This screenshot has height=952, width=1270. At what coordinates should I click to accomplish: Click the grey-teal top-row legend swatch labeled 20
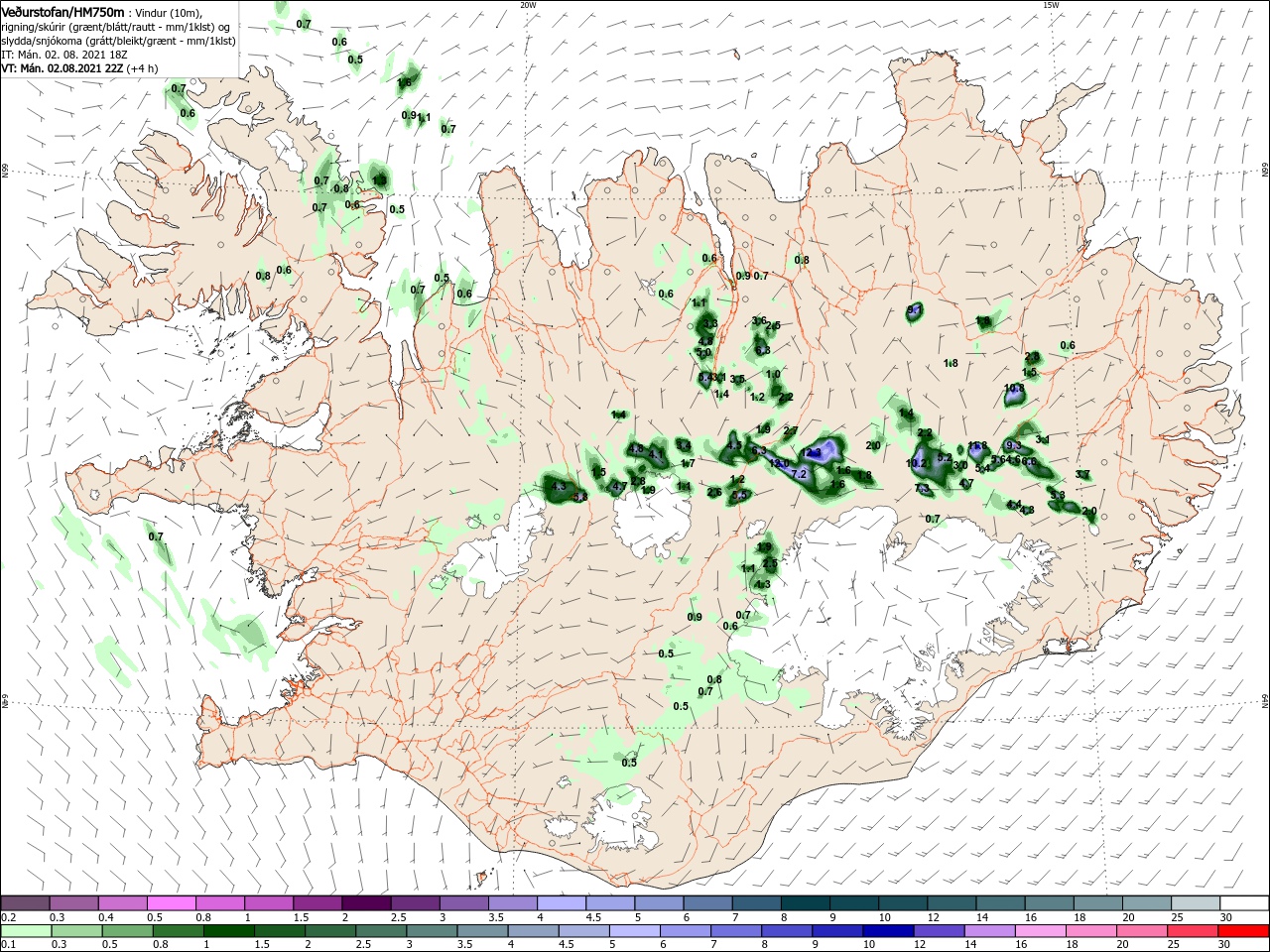[1148, 903]
